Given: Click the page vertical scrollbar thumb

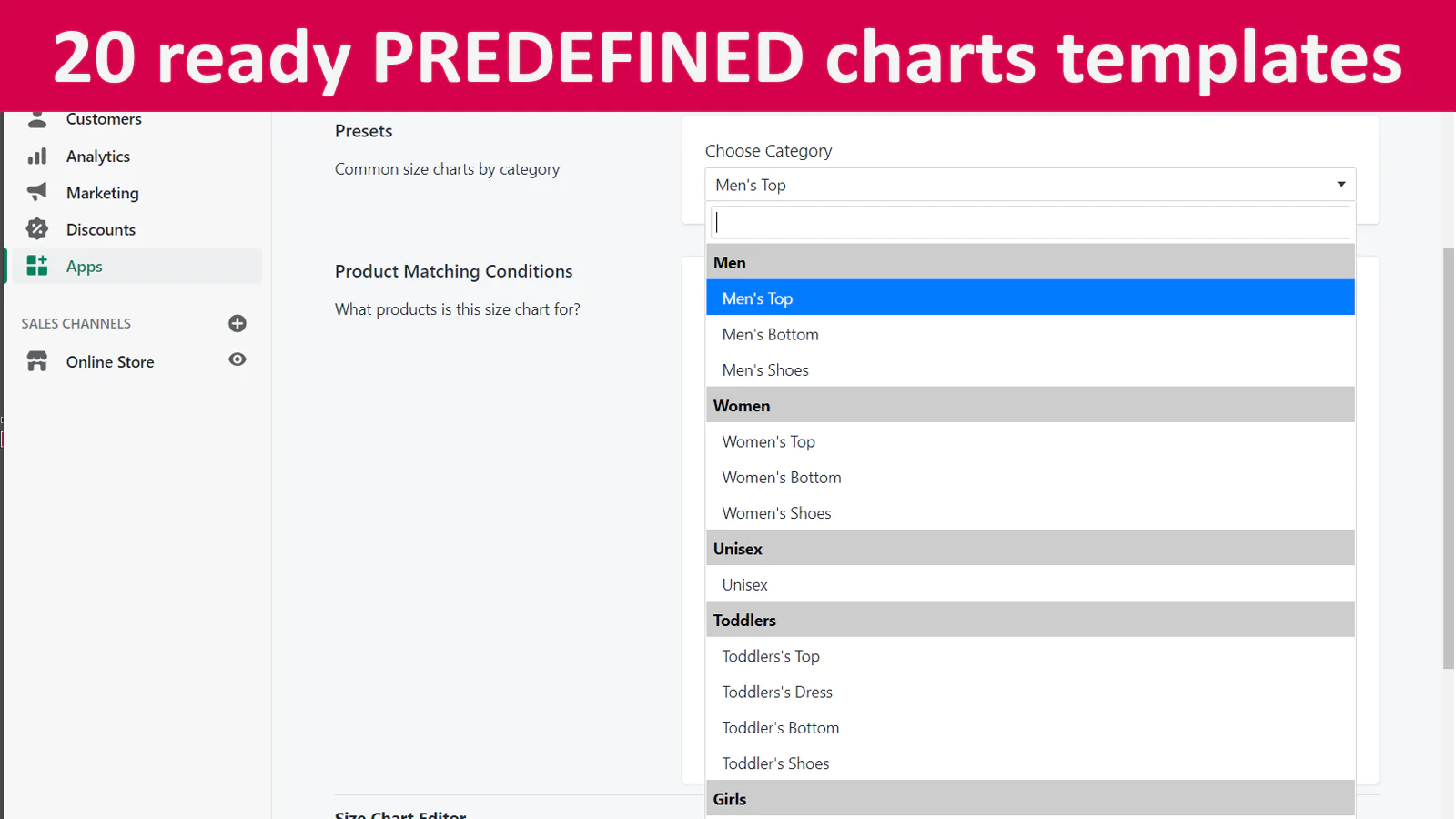Looking at the screenshot, I should [x=1449, y=458].
